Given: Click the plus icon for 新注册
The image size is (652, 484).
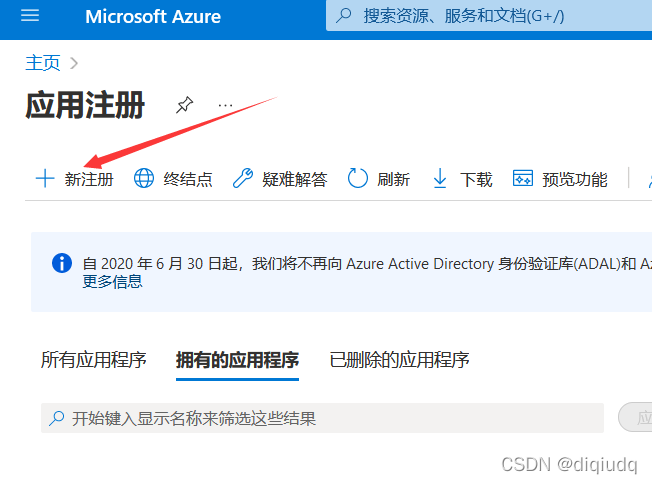Looking at the screenshot, I should pyautogui.click(x=45, y=179).
